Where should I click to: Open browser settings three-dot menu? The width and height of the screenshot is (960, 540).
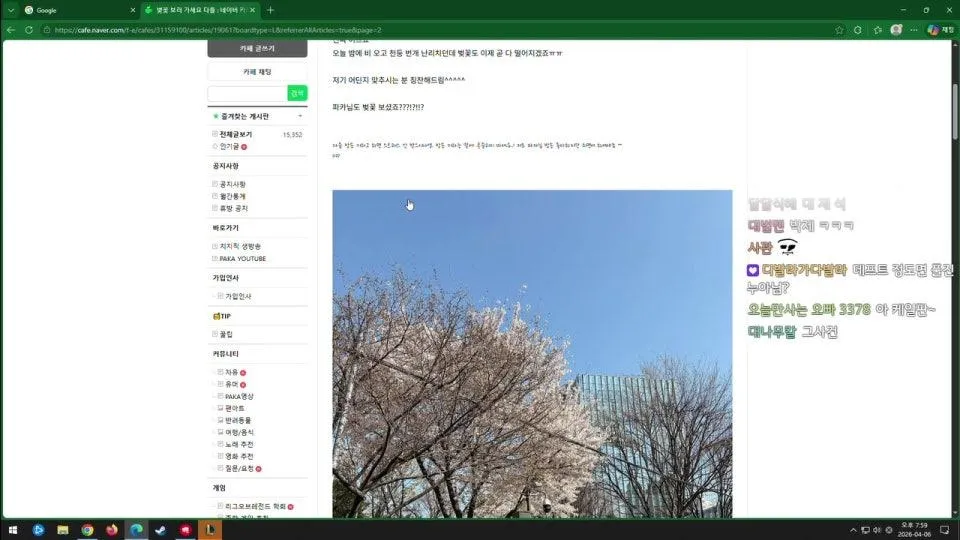[914, 30]
